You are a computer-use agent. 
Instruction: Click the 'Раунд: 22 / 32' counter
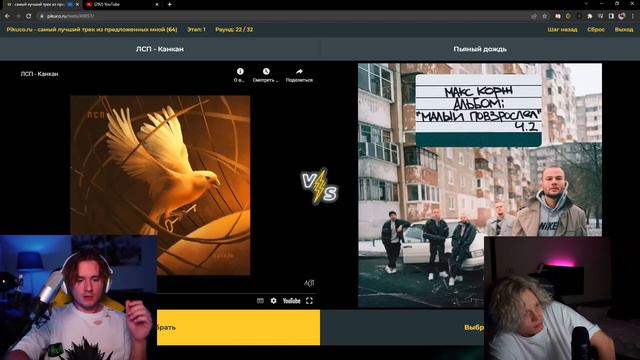point(234,29)
